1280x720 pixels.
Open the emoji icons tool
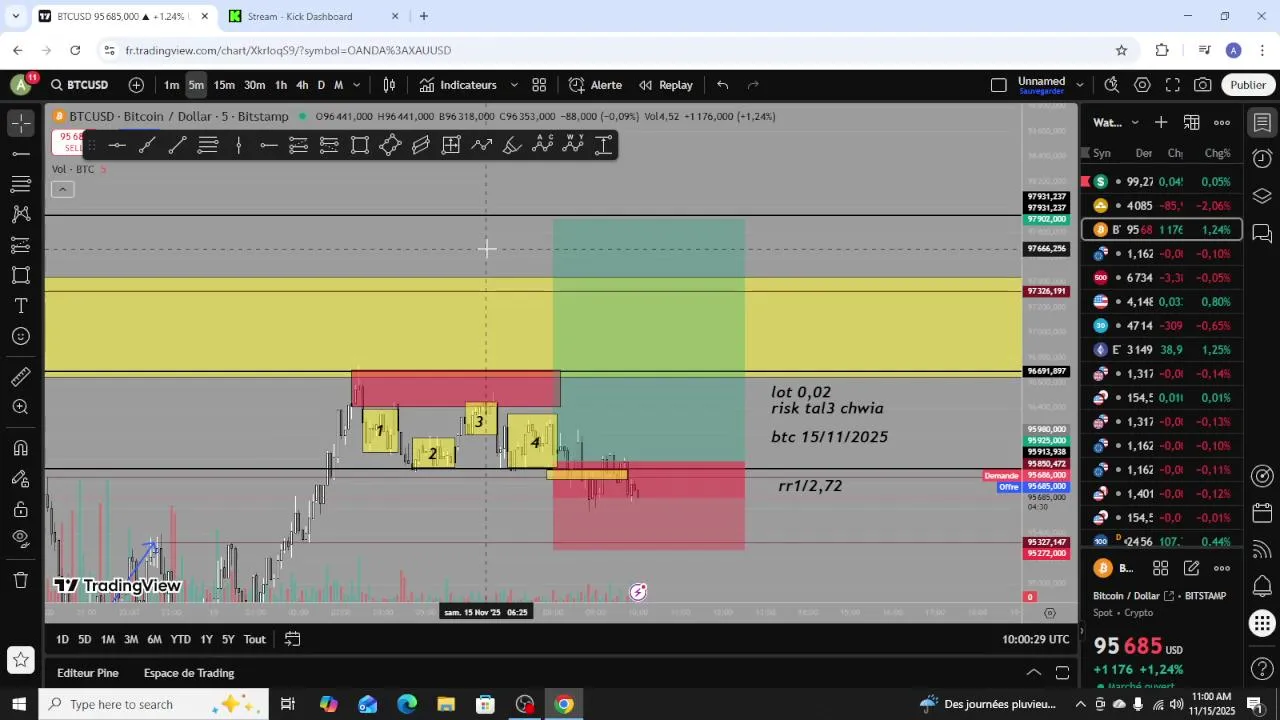(21, 336)
